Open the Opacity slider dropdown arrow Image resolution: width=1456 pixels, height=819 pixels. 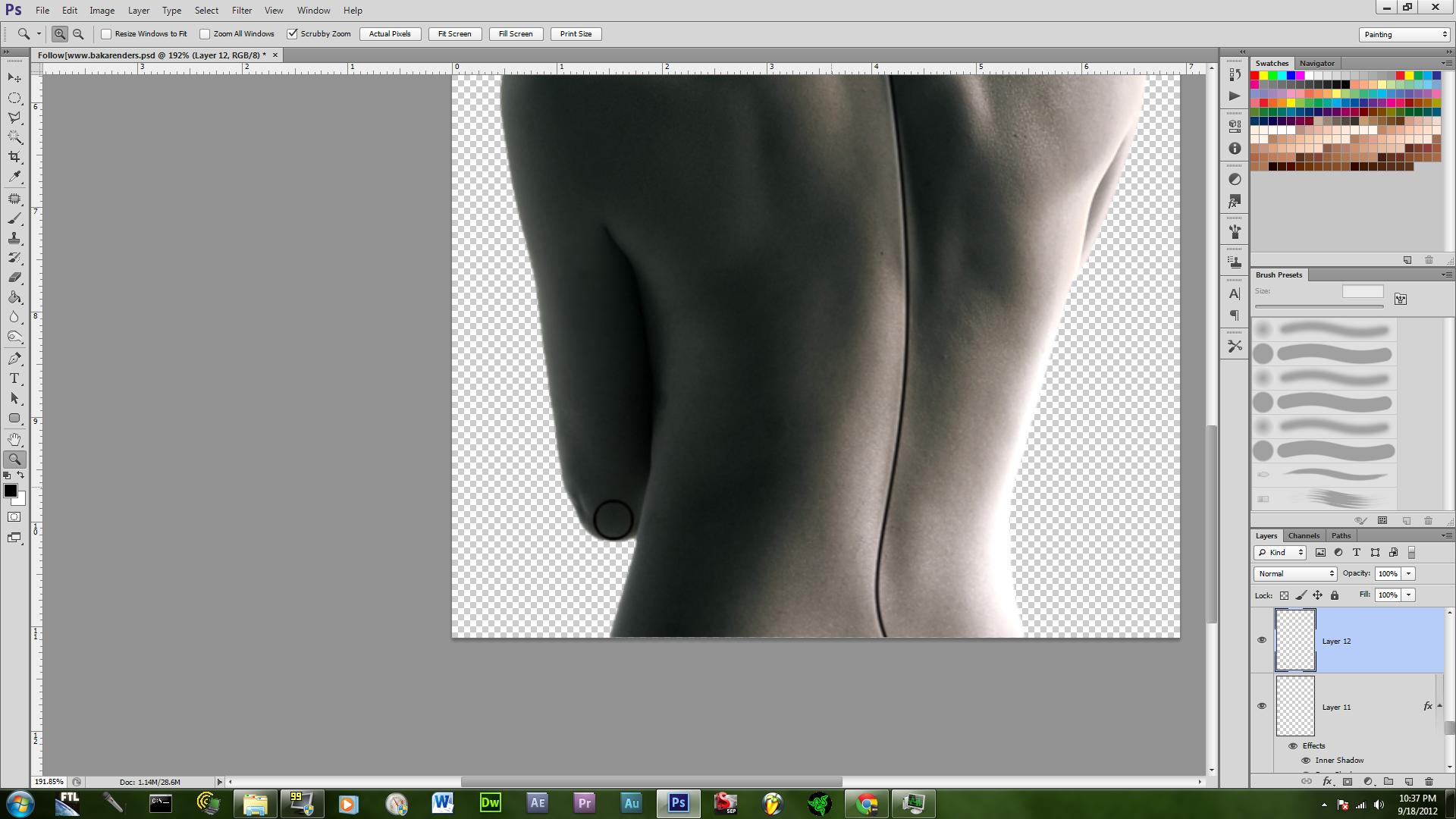[x=1409, y=574]
